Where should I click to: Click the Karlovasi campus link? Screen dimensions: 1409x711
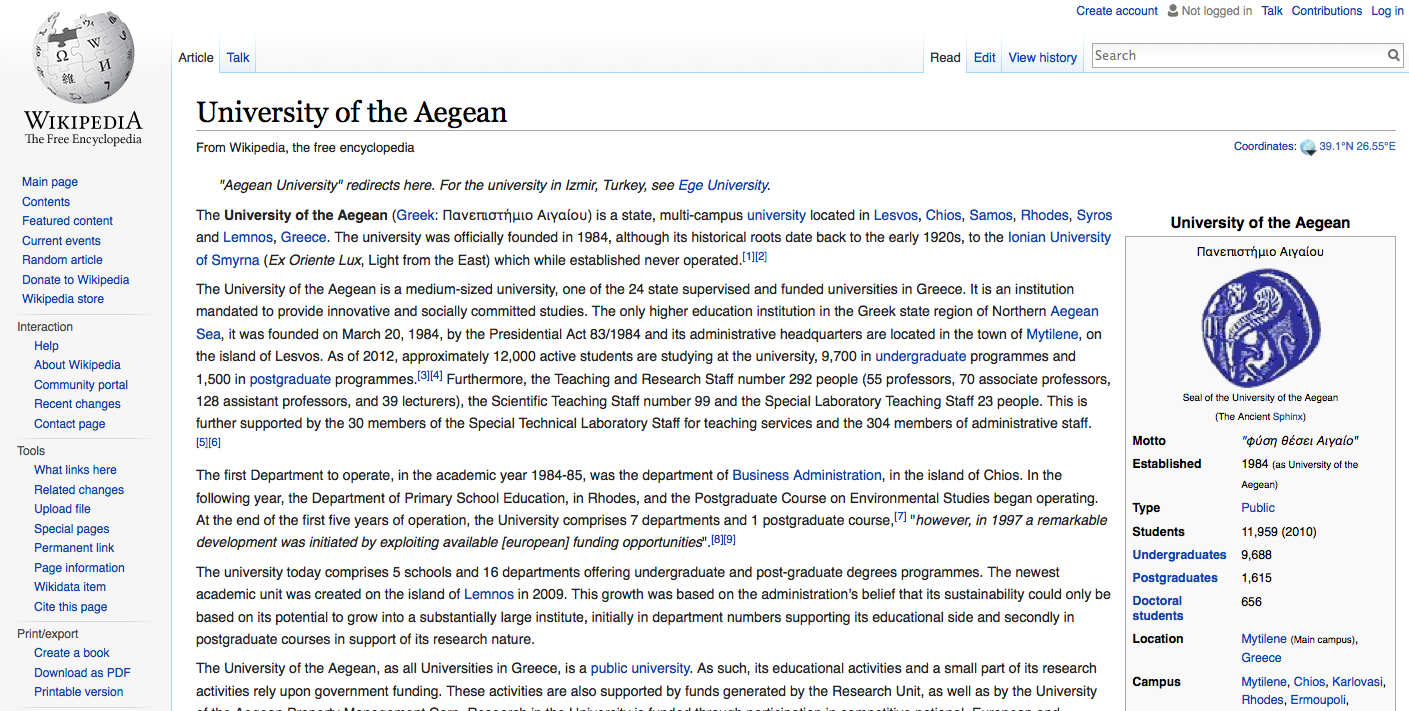pyautogui.click(x=1357, y=682)
